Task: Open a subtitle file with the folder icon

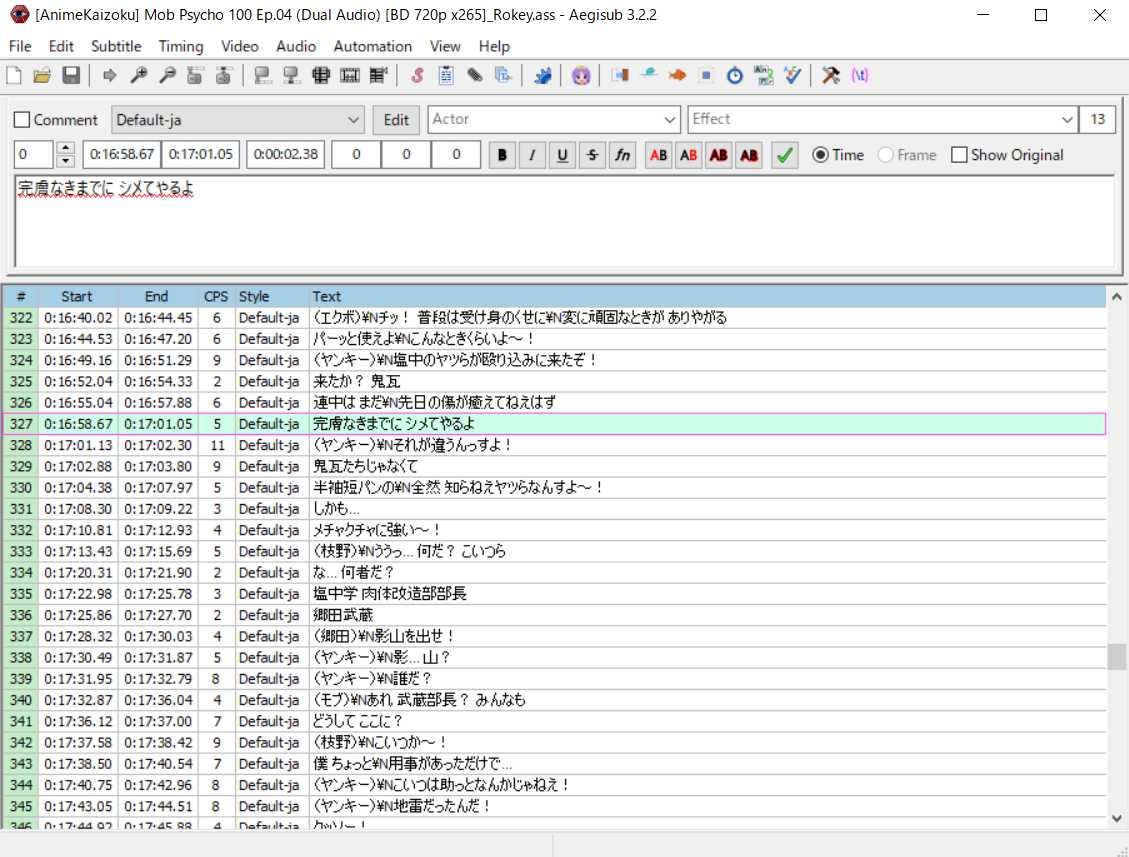Action: [x=42, y=75]
